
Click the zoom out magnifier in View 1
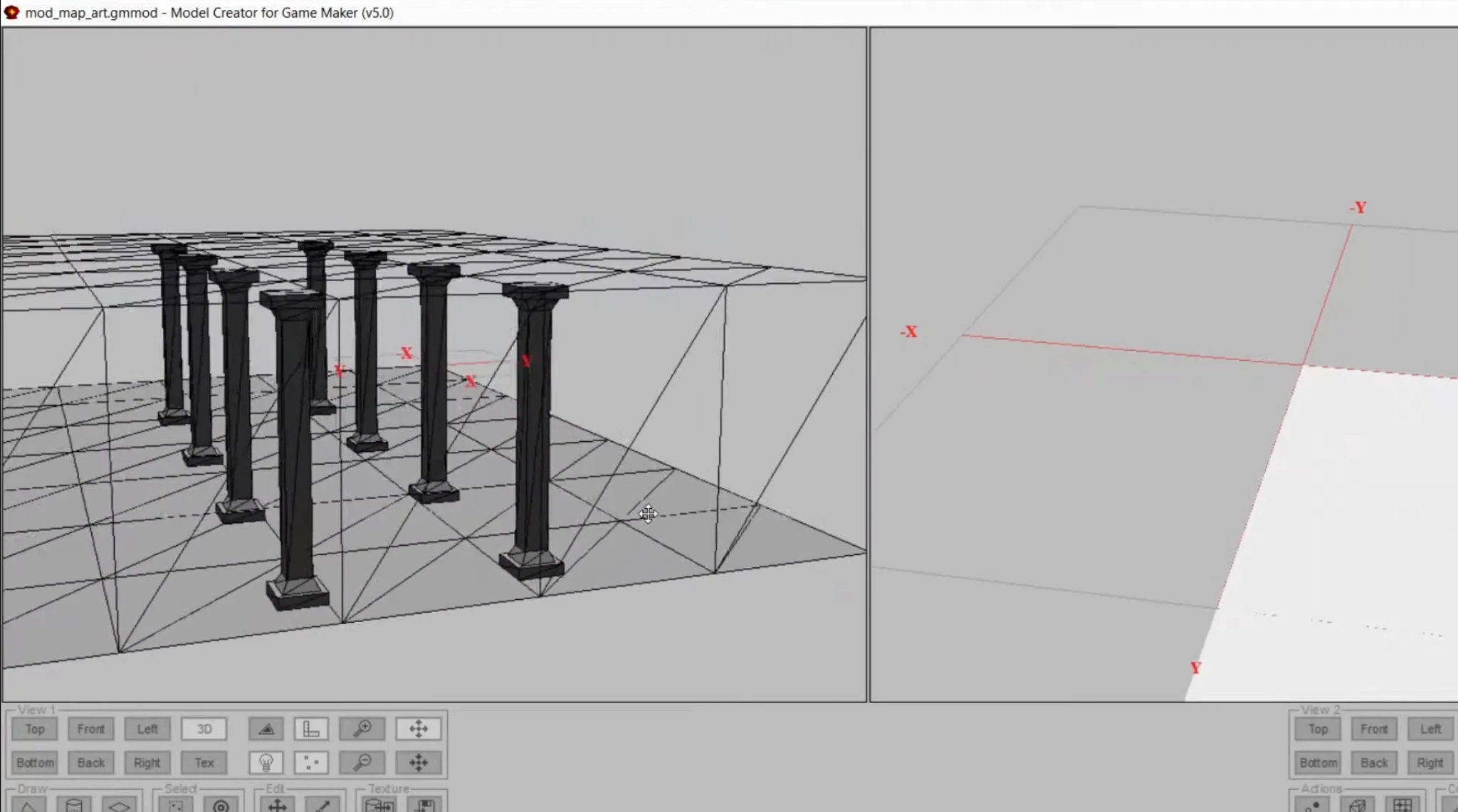coord(362,763)
